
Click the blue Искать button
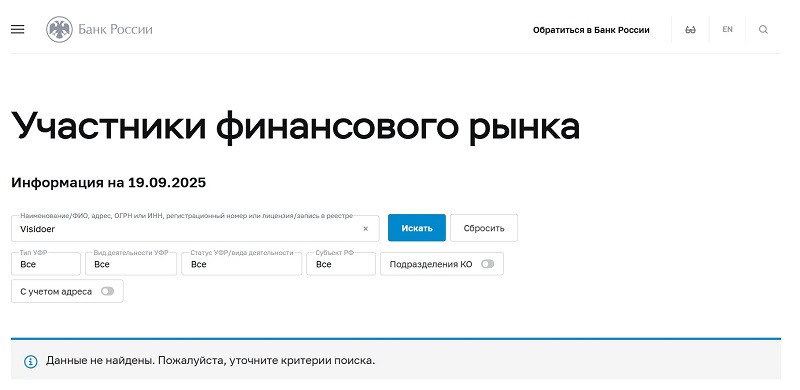click(x=417, y=228)
